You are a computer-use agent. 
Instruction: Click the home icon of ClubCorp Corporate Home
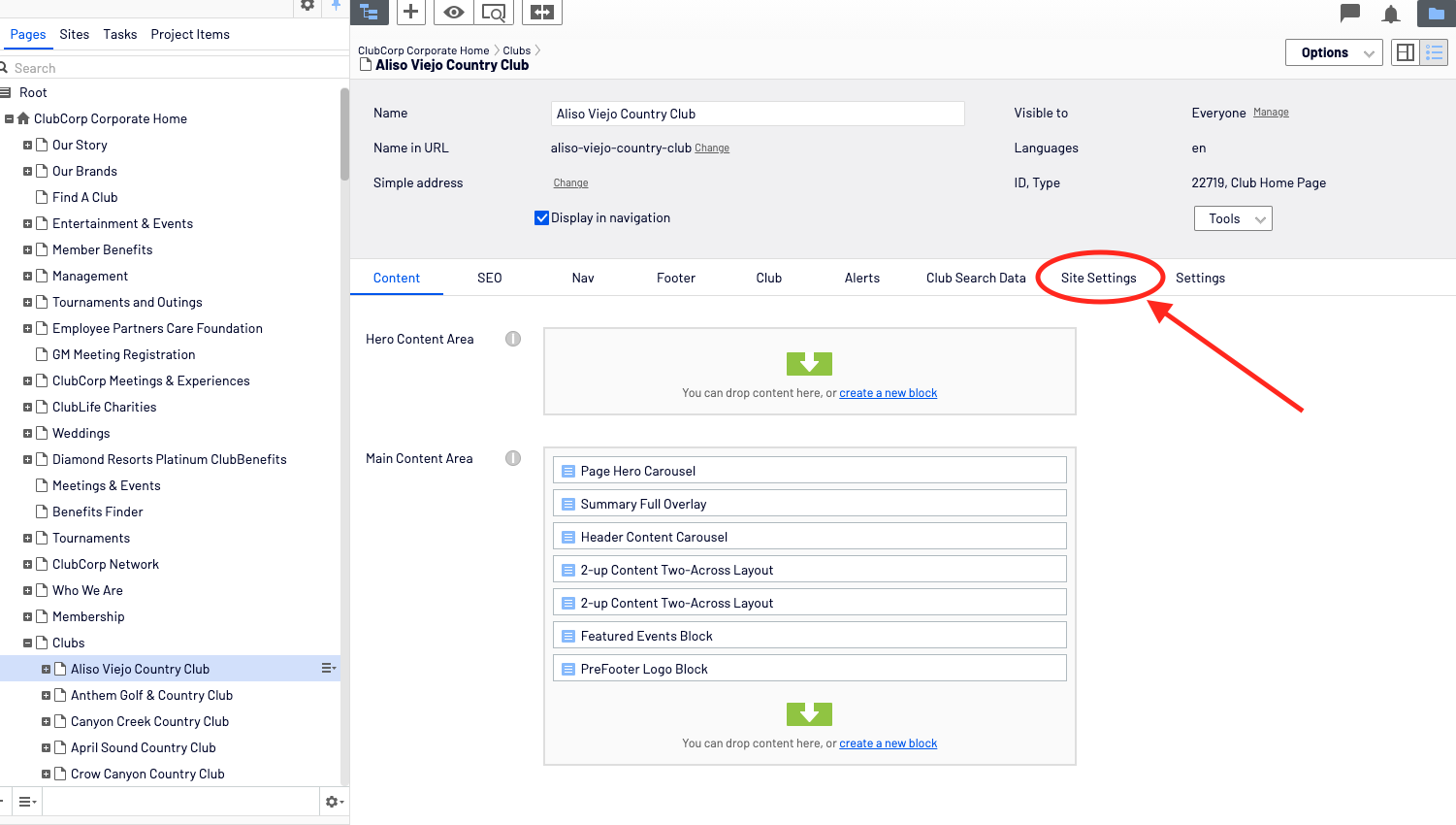(x=23, y=118)
